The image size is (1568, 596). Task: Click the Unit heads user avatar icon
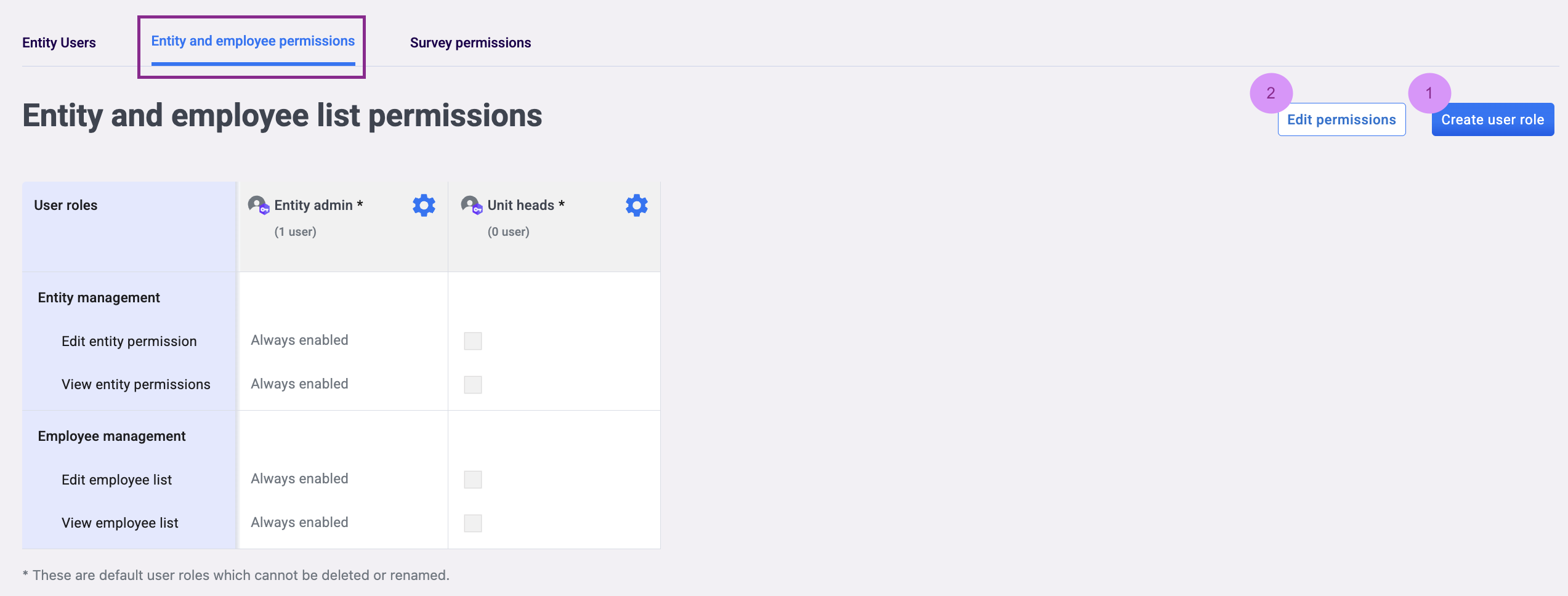pyautogui.click(x=471, y=205)
